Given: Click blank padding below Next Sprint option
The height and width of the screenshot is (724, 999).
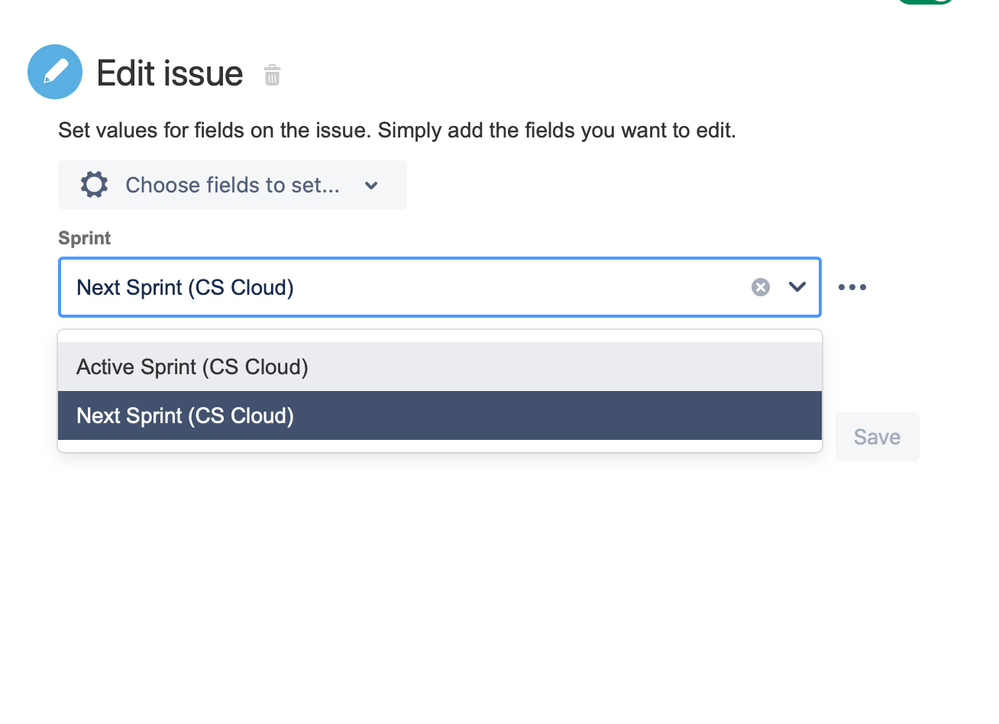Looking at the screenshot, I should pyautogui.click(x=440, y=446).
